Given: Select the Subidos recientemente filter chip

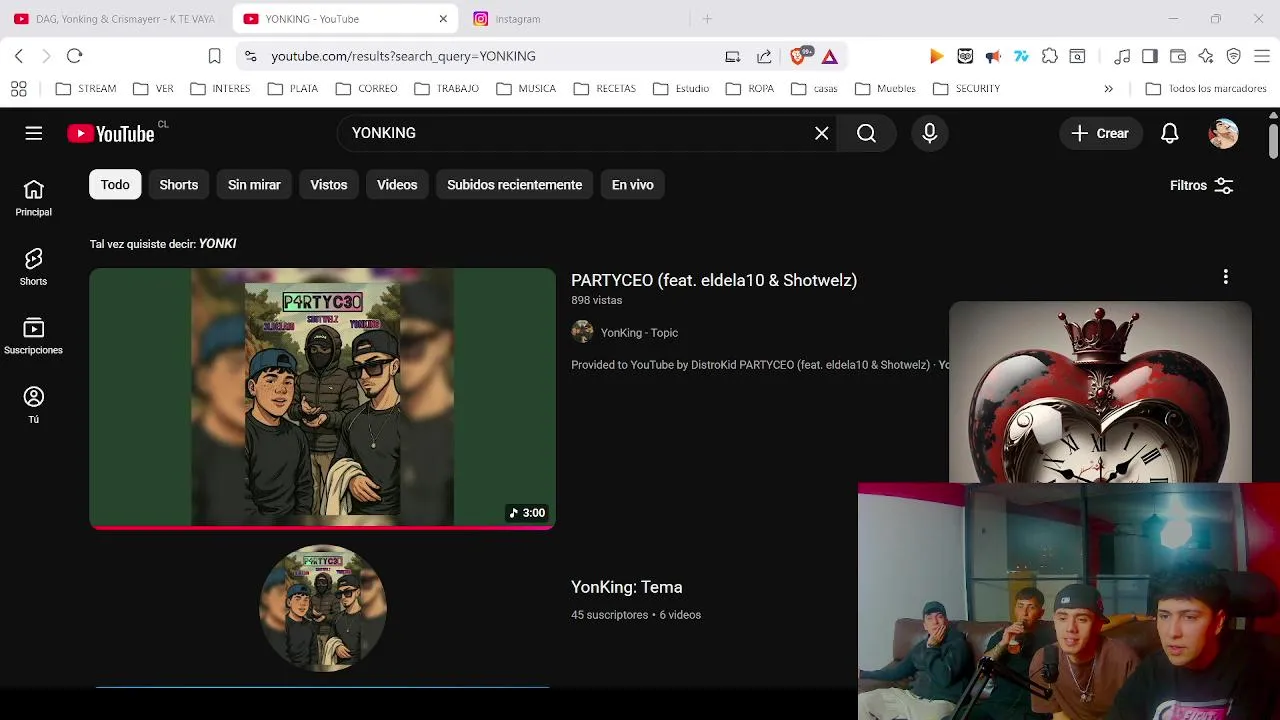Looking at the screenshot, I should 514,185.
